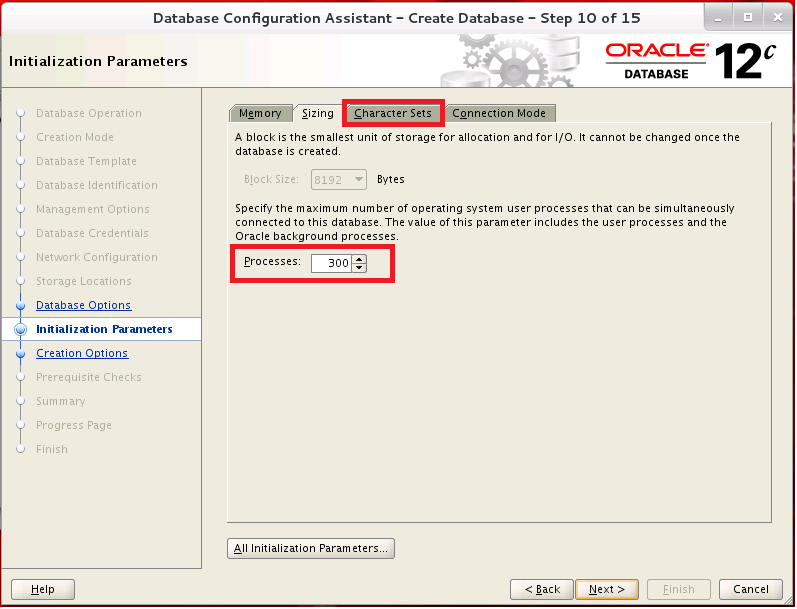Open the window menu in title bar
The width and height of the screenshot is (797, 609).
tap(17, 17)
